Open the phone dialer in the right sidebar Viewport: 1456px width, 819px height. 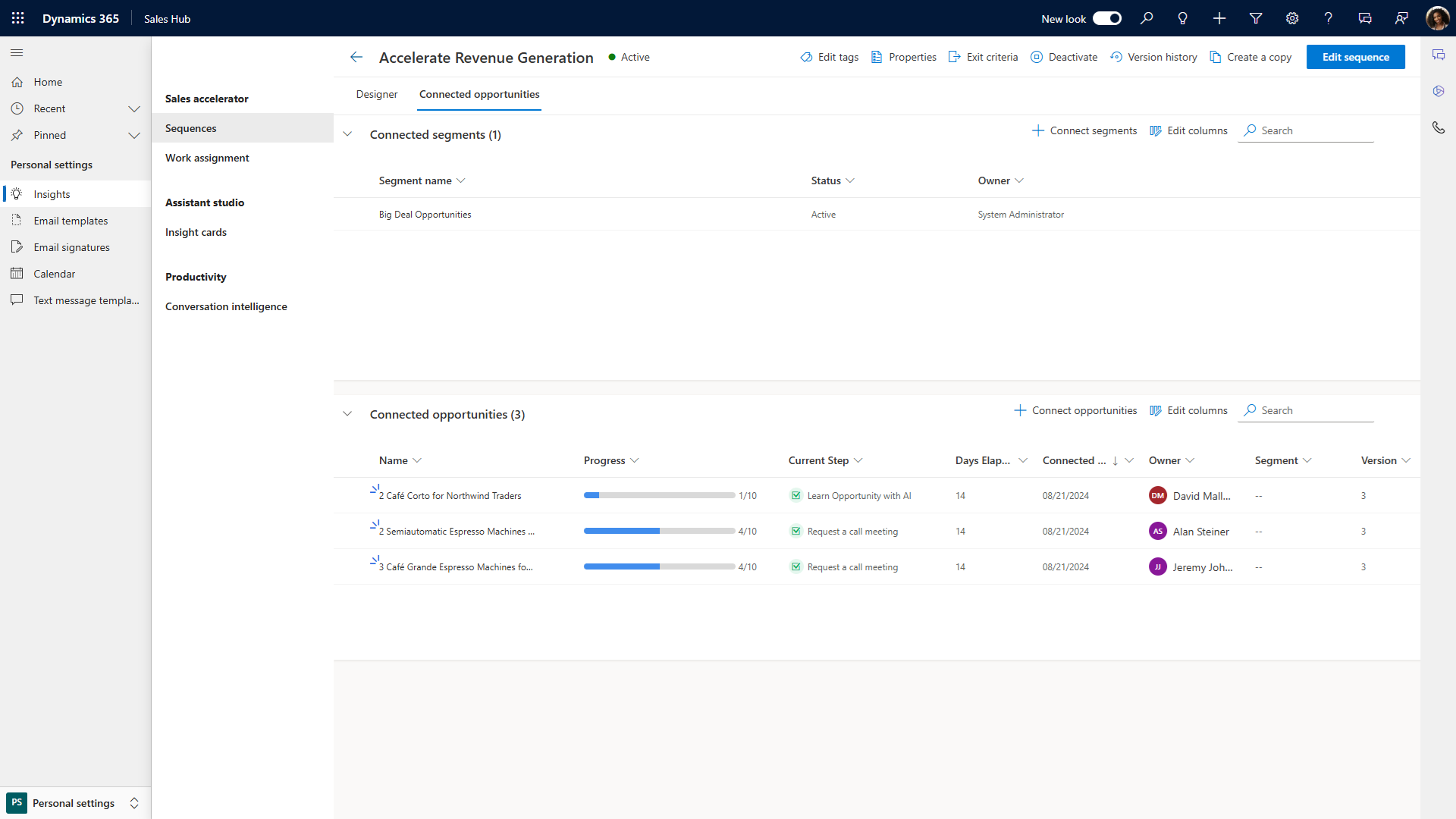click(x=1439, y=127)
